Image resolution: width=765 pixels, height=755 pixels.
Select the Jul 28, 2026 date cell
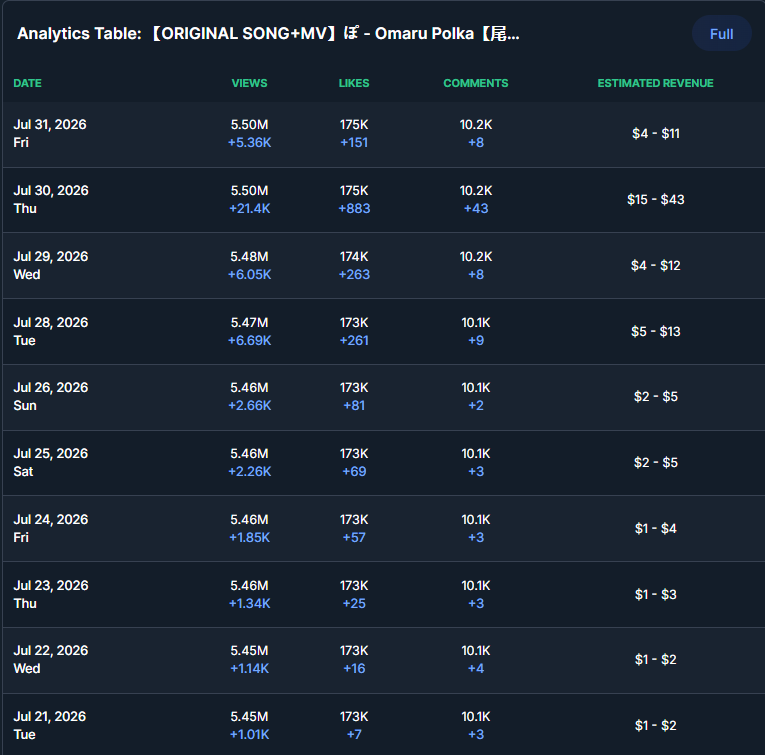coord(51,331)
